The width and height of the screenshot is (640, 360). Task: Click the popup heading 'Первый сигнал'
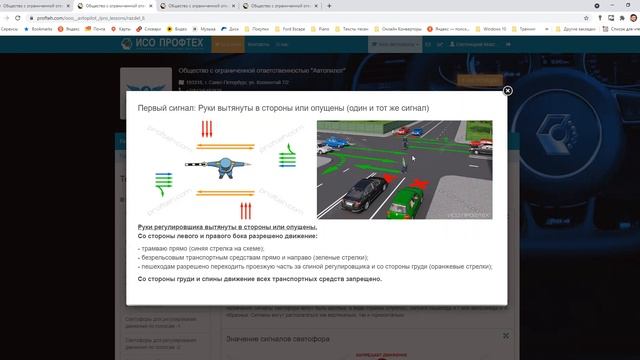[x=283, y=108]
